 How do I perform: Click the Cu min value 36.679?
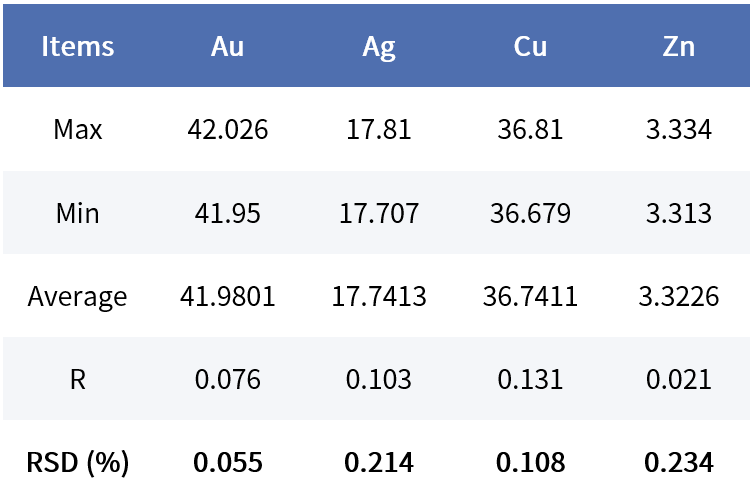530,213
